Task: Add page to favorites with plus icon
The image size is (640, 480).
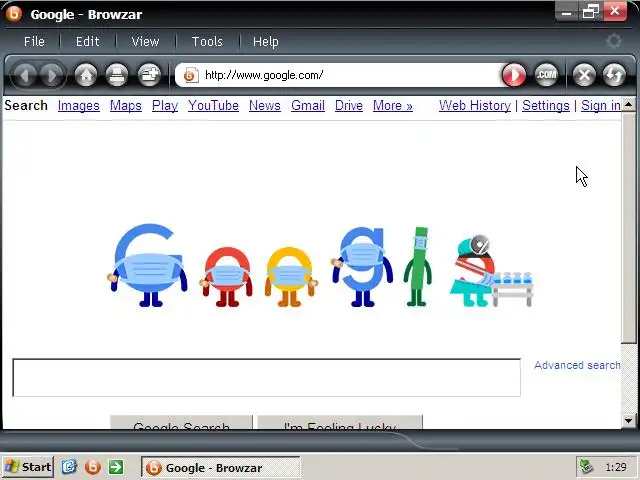Action: [x=149, y=76]
